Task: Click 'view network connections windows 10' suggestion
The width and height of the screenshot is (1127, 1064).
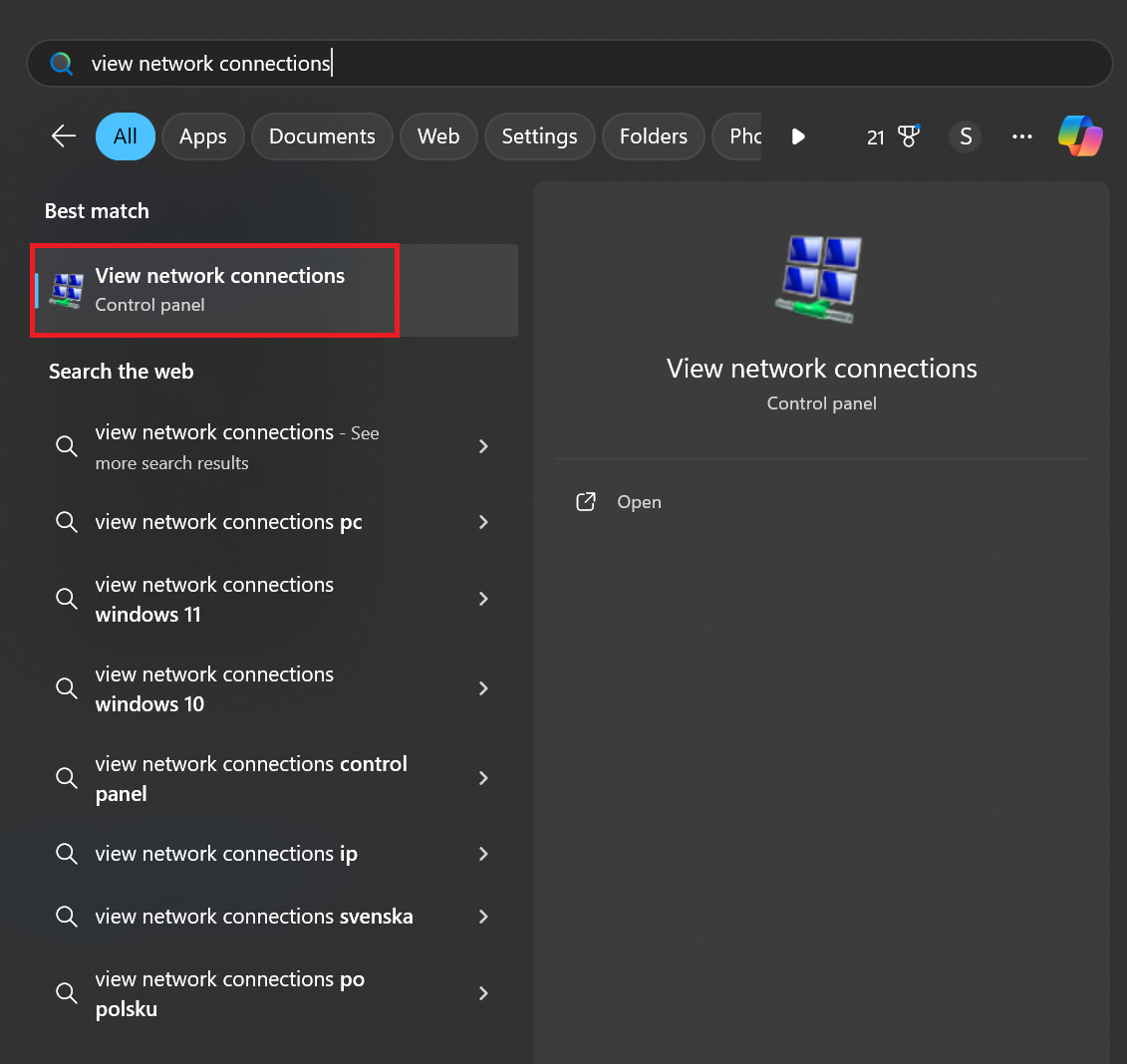Action: coord(214,688)
